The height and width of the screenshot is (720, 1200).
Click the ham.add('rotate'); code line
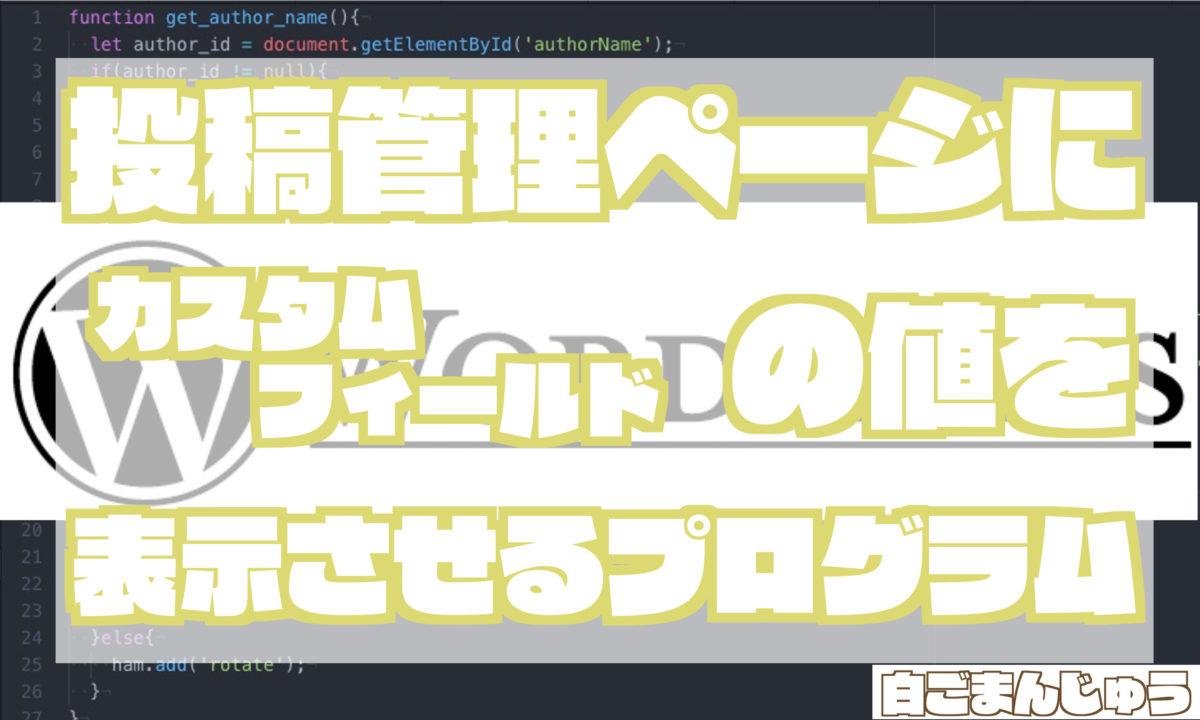point(207,663)
